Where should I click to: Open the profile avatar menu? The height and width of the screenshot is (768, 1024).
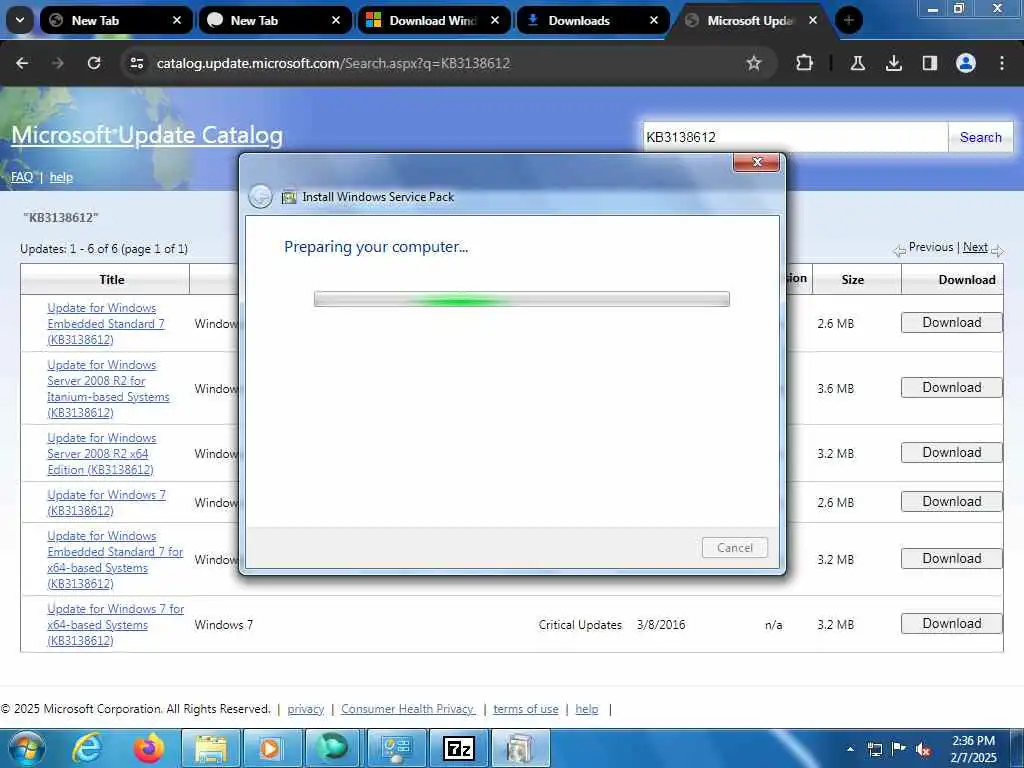966,63
